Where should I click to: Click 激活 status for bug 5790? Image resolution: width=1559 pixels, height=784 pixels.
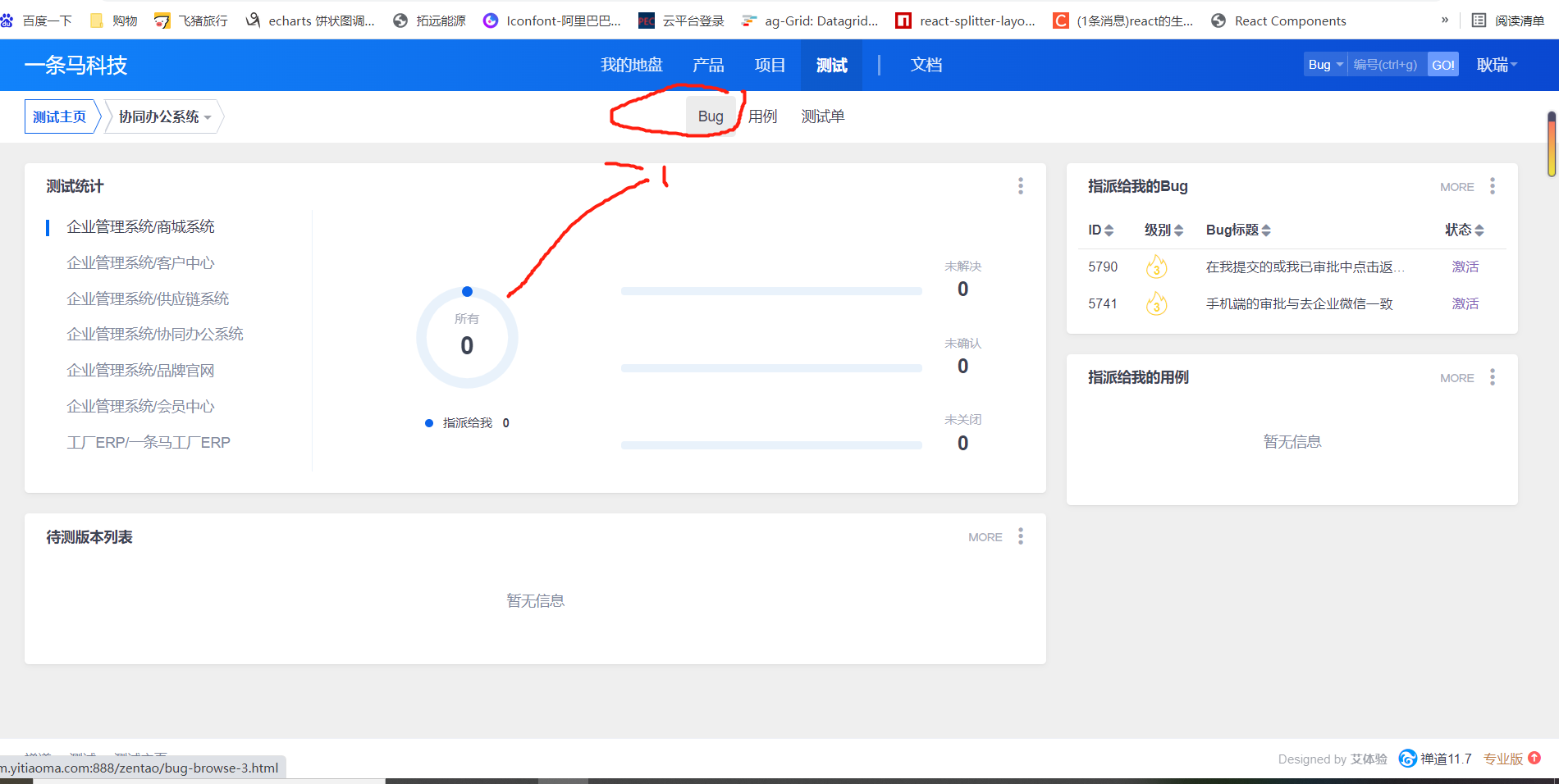pos(1465,267)
